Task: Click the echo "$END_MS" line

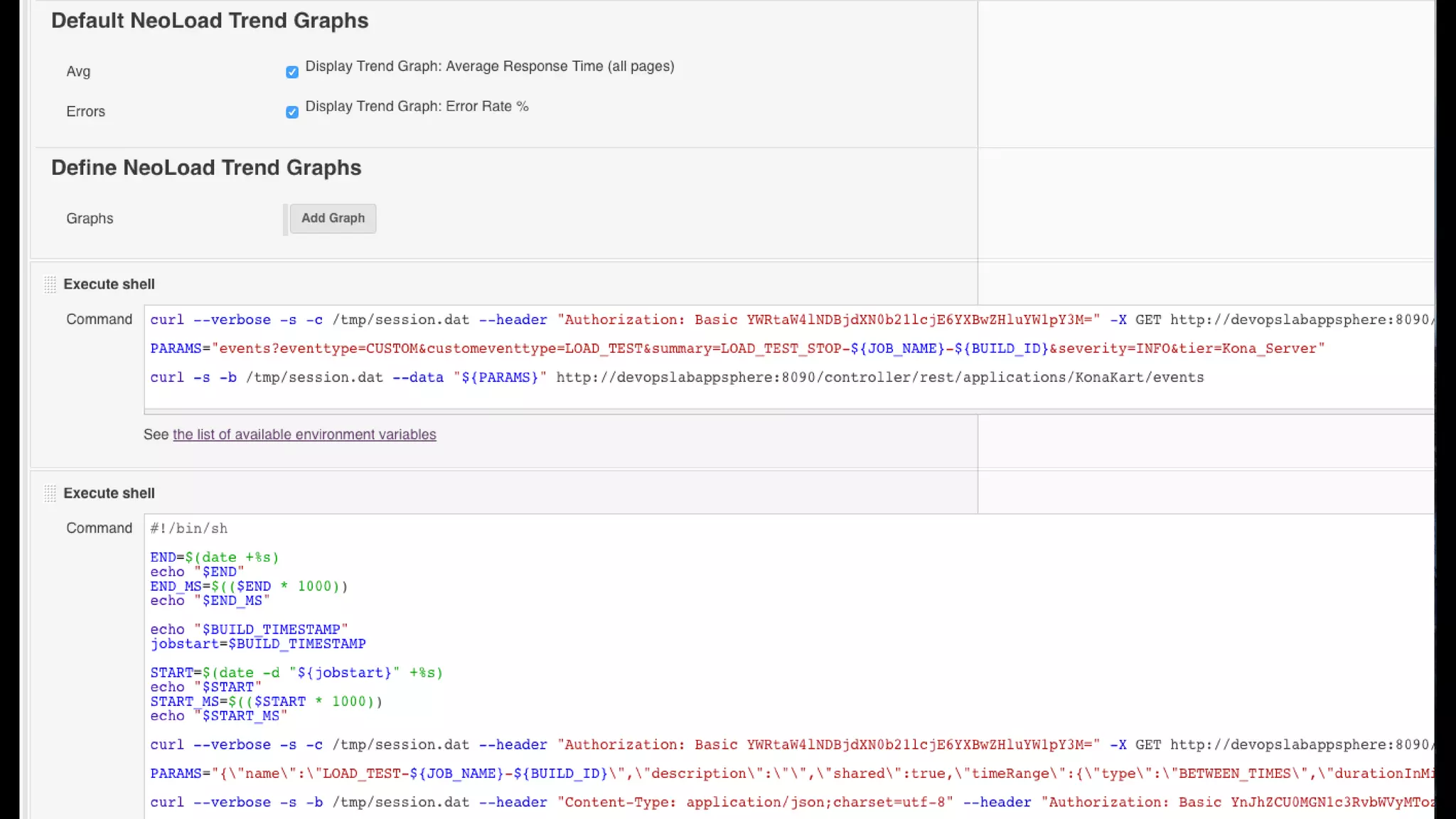Action: tap(210, 601)
